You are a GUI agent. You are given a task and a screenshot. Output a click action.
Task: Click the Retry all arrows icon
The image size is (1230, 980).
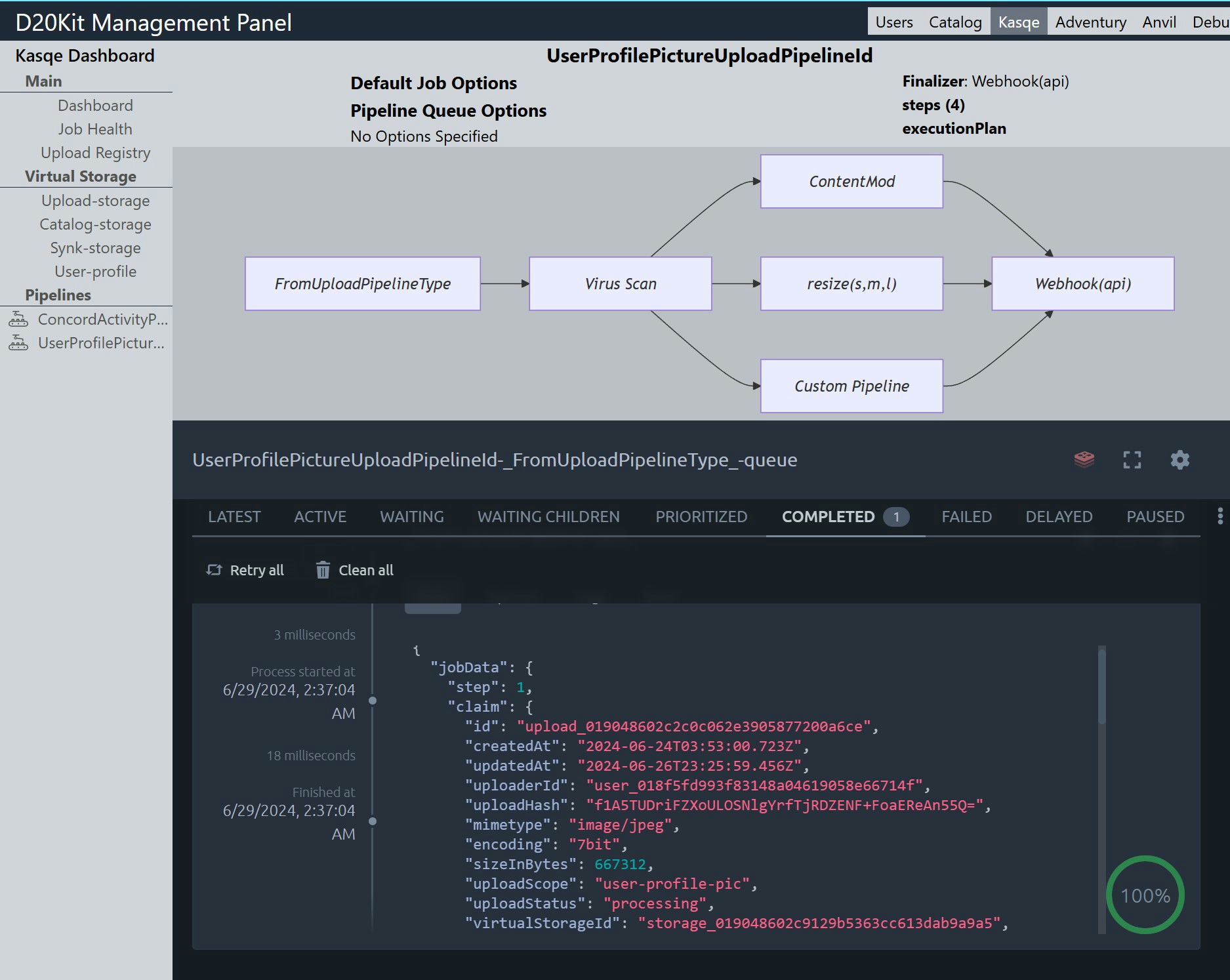point(214,570)
